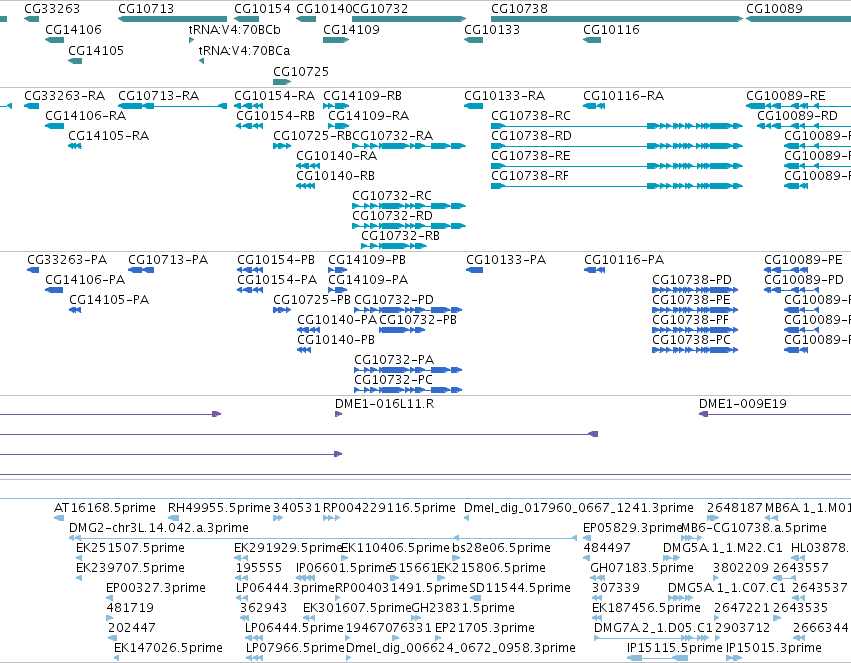Click the CG10738 gene label
Image resolution: width=851 pixels, height=663 pixels.
519,9
